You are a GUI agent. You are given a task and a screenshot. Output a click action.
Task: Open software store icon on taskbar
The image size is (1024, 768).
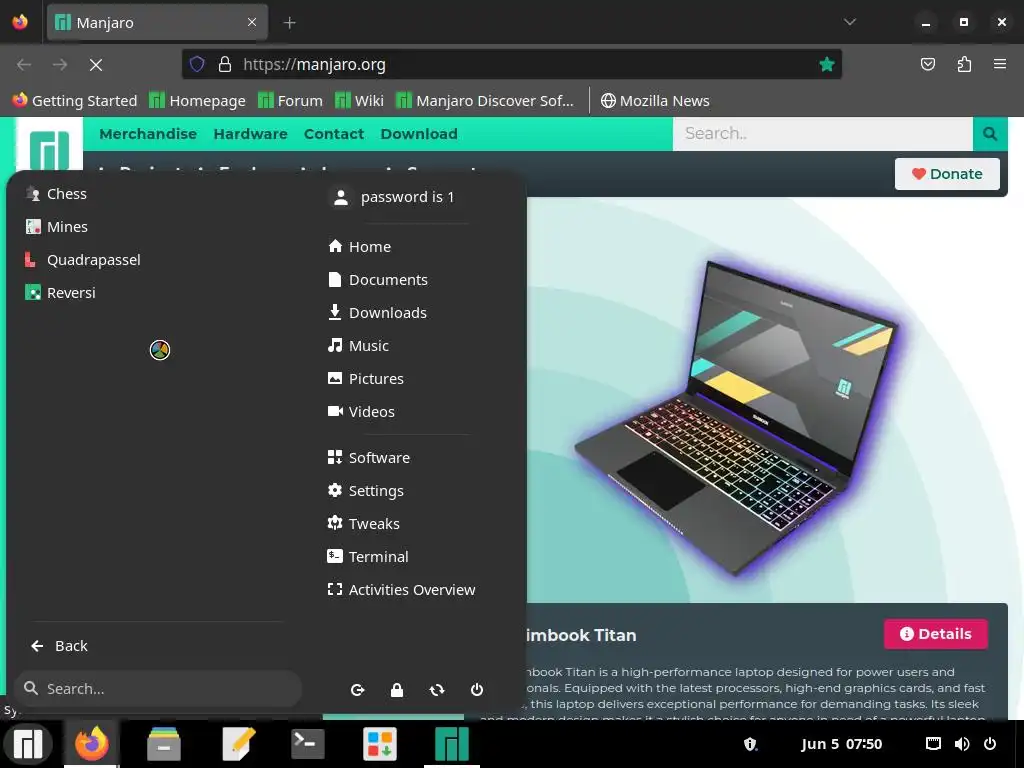(380, 744)
